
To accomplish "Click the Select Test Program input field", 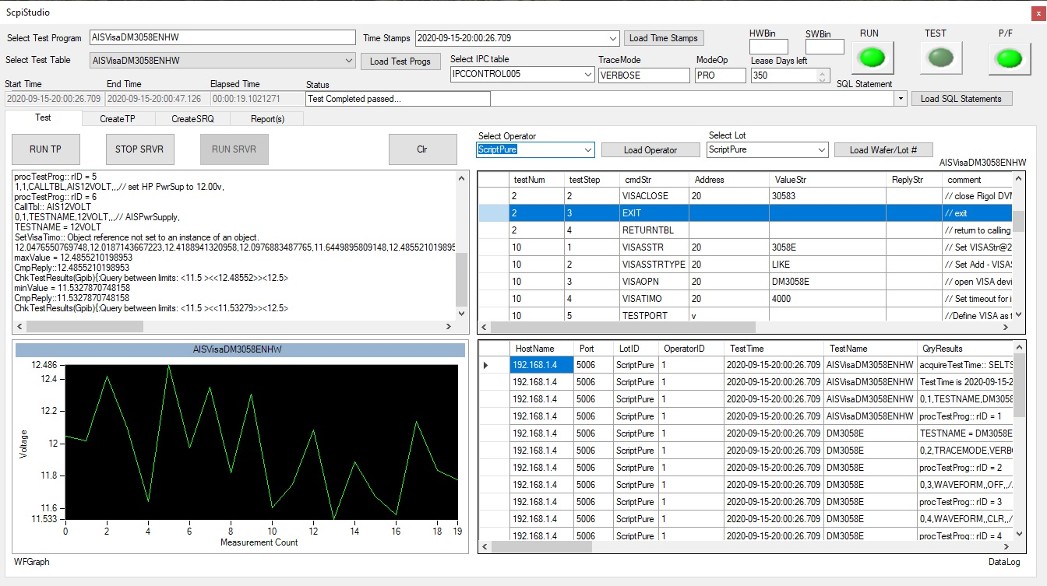I will point(222,38).
